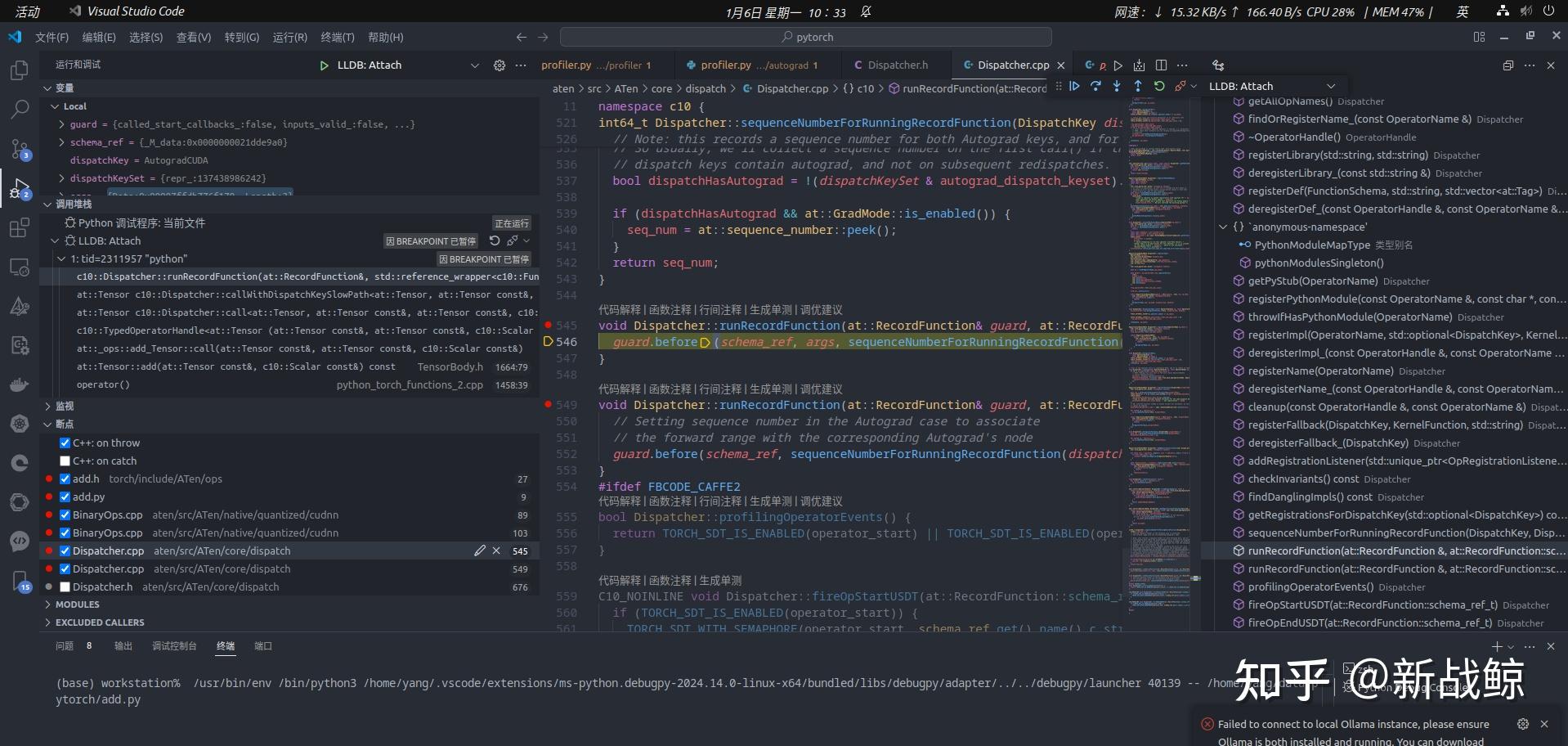Run the file via the play icon

click(1118, 65)
